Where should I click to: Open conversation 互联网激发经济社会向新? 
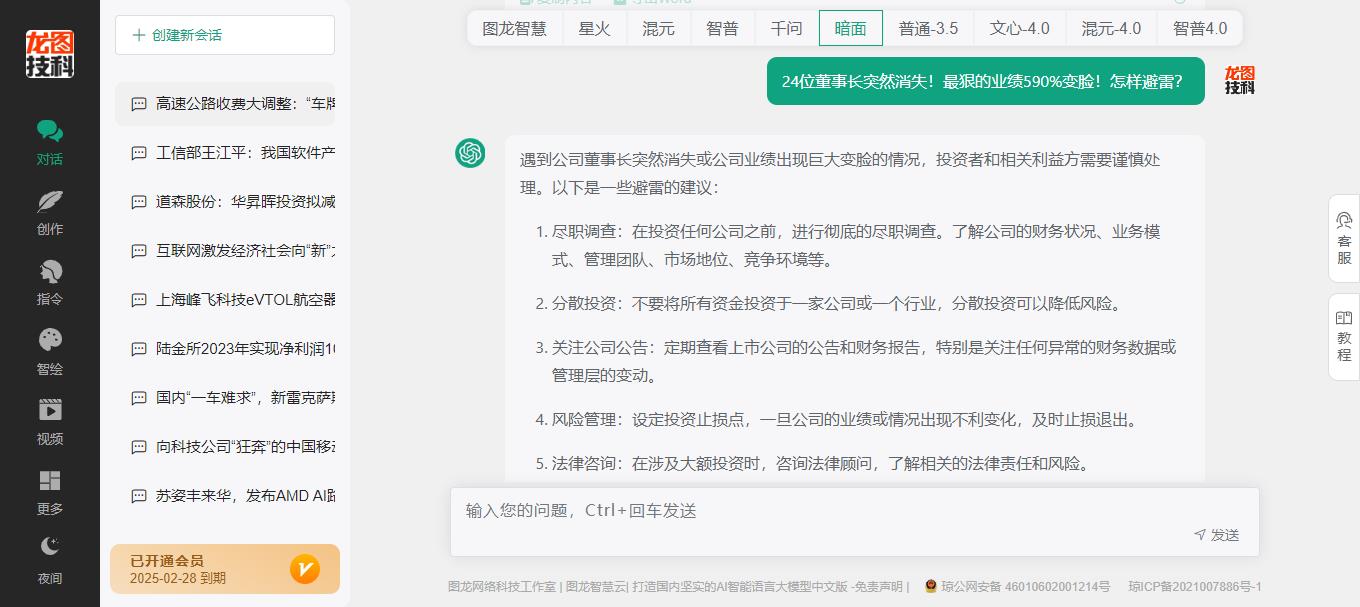click(225, 251)
